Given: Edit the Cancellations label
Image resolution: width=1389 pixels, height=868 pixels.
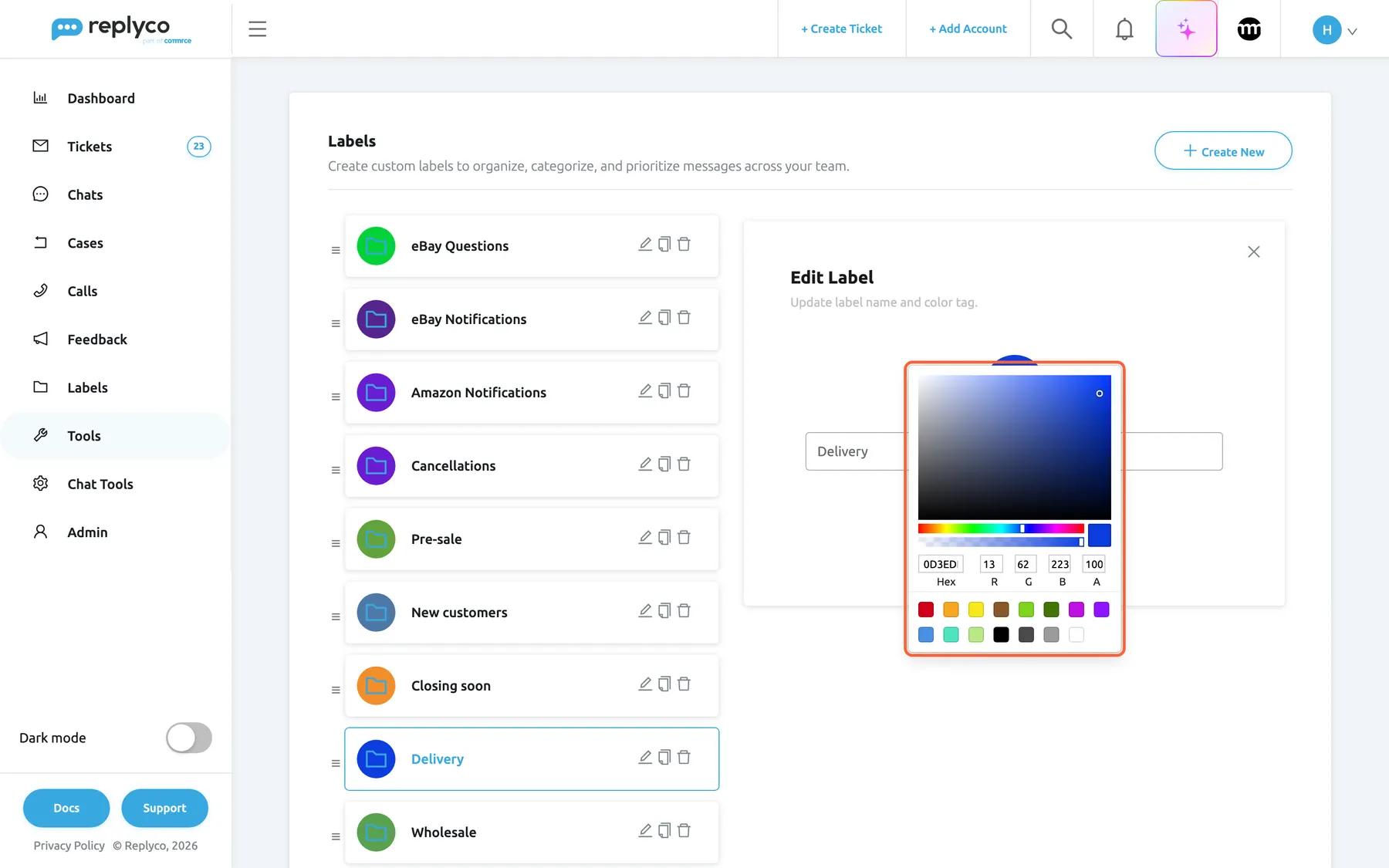Looking at the screenshot, I should pos(645,464).
